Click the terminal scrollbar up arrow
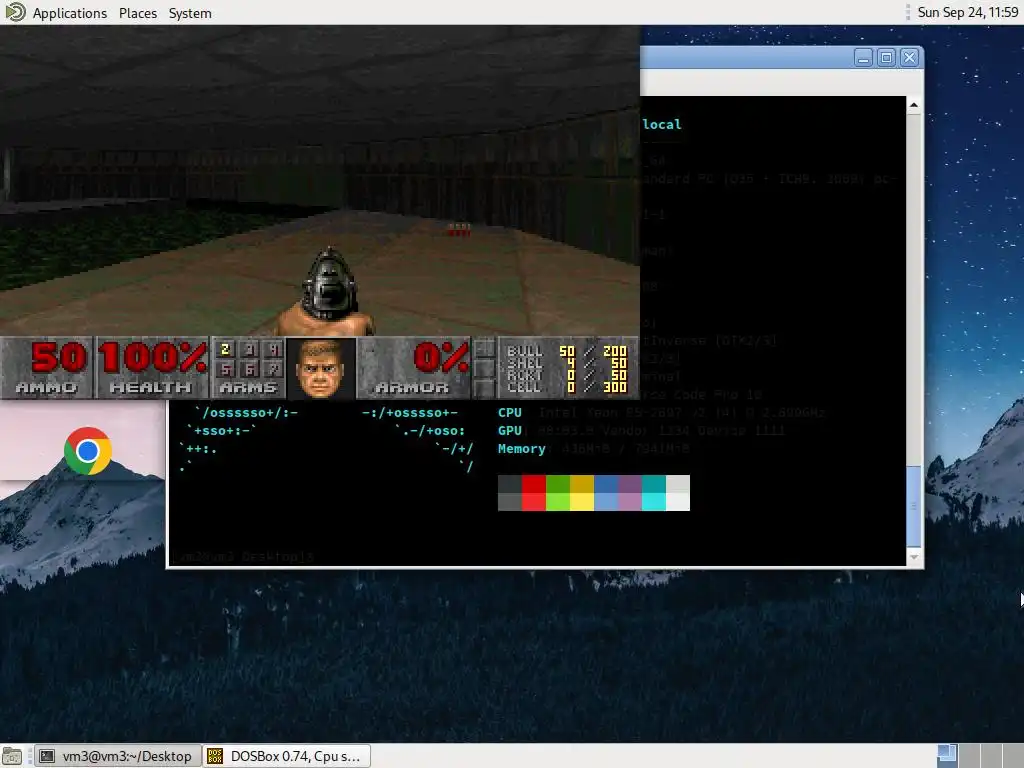This screenshot has height=768, width=1024. [914, 104]
